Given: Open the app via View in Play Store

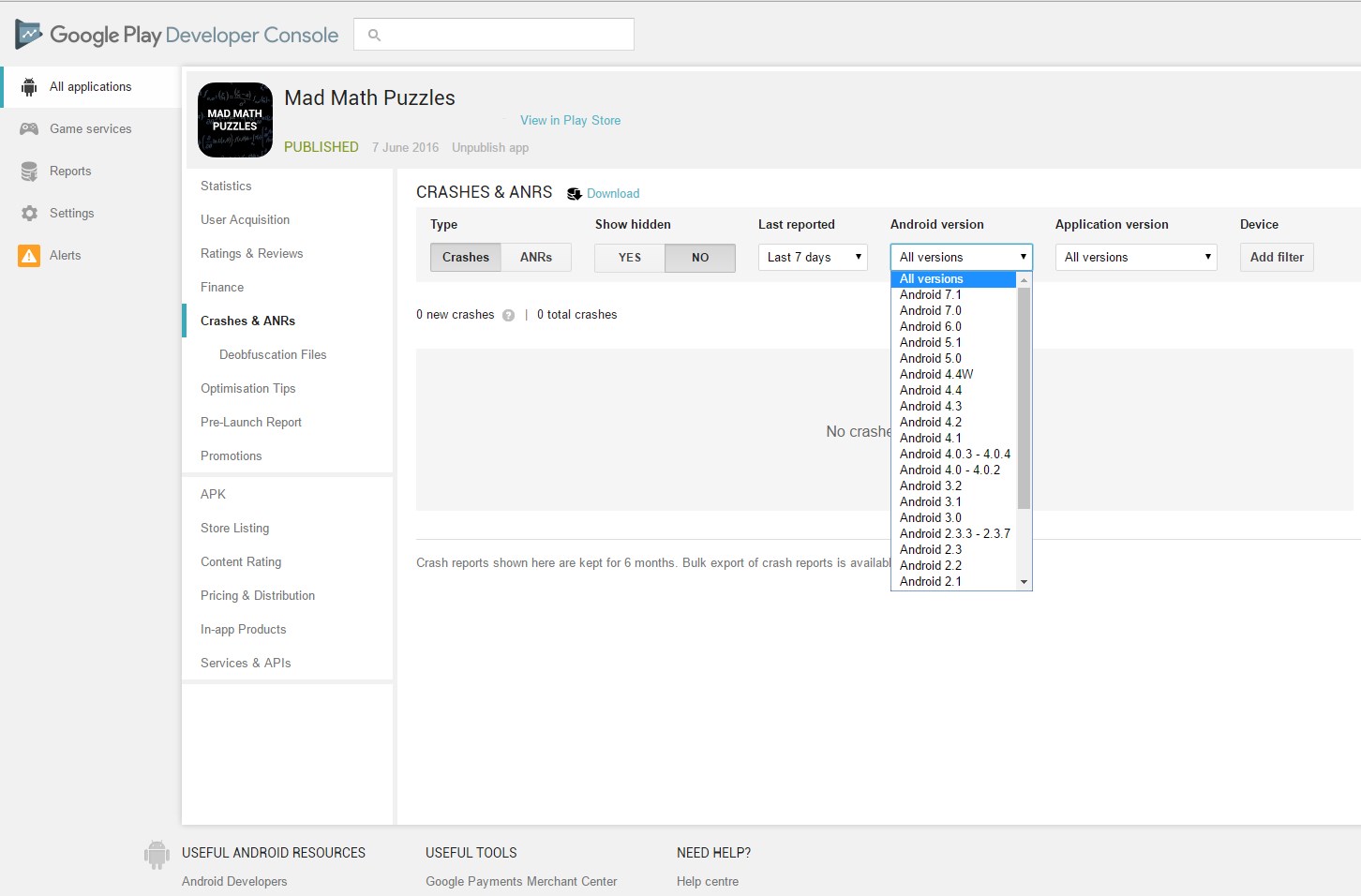Looking at the screenshot, I should (570, 120).
